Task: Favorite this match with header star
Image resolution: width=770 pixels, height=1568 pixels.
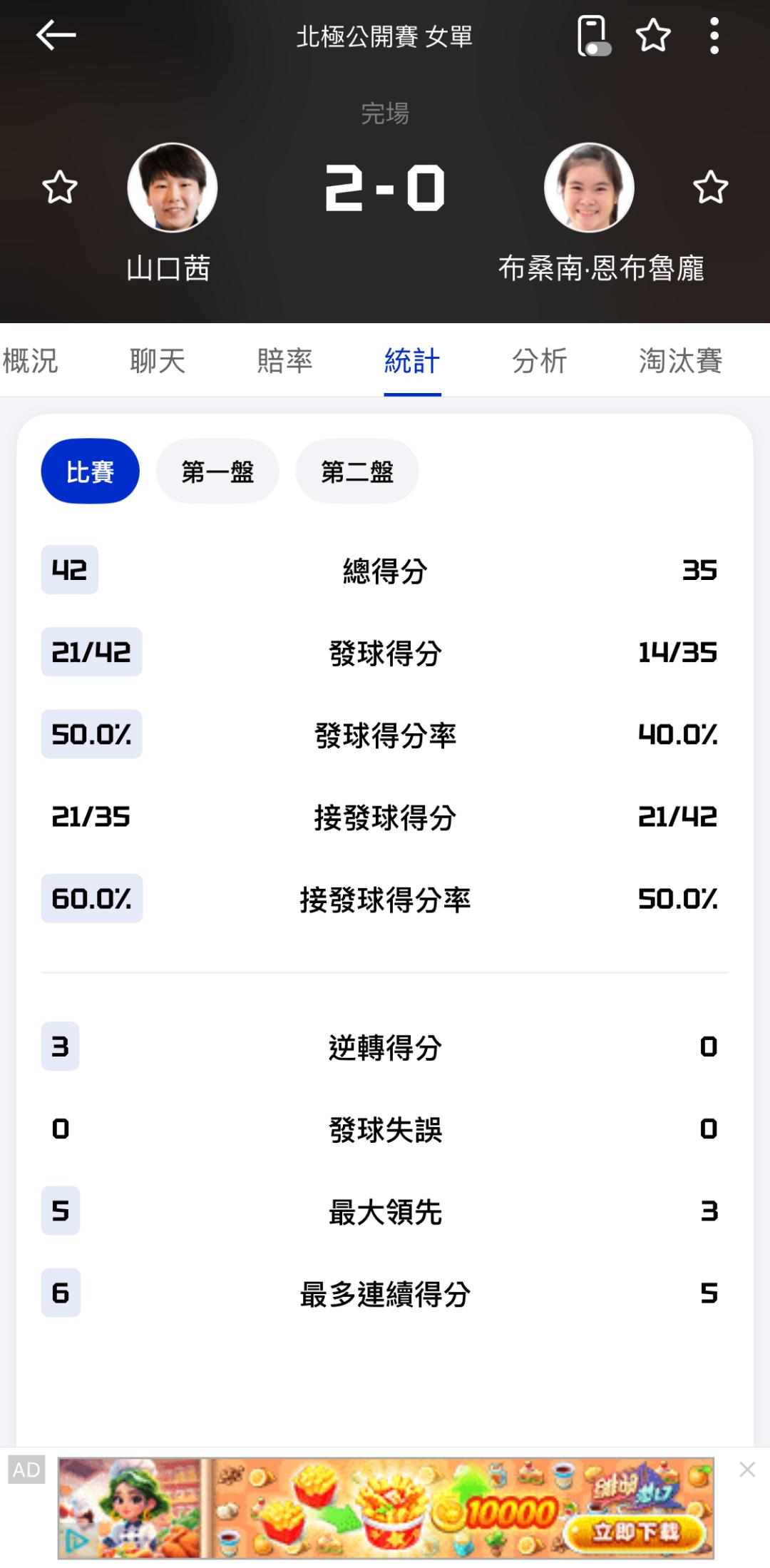Action: (x=653, y=36)
